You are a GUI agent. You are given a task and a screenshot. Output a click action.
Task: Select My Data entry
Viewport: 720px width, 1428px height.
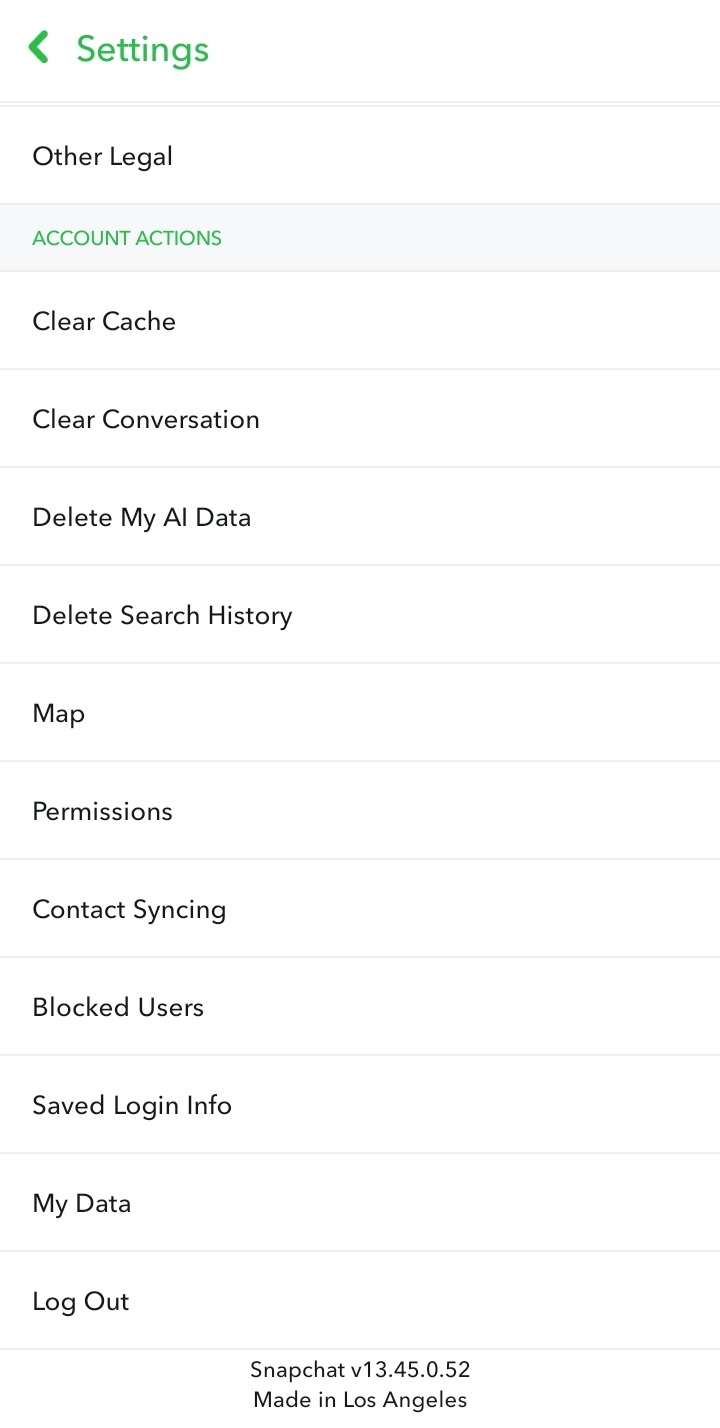(x=360, y=1203)
